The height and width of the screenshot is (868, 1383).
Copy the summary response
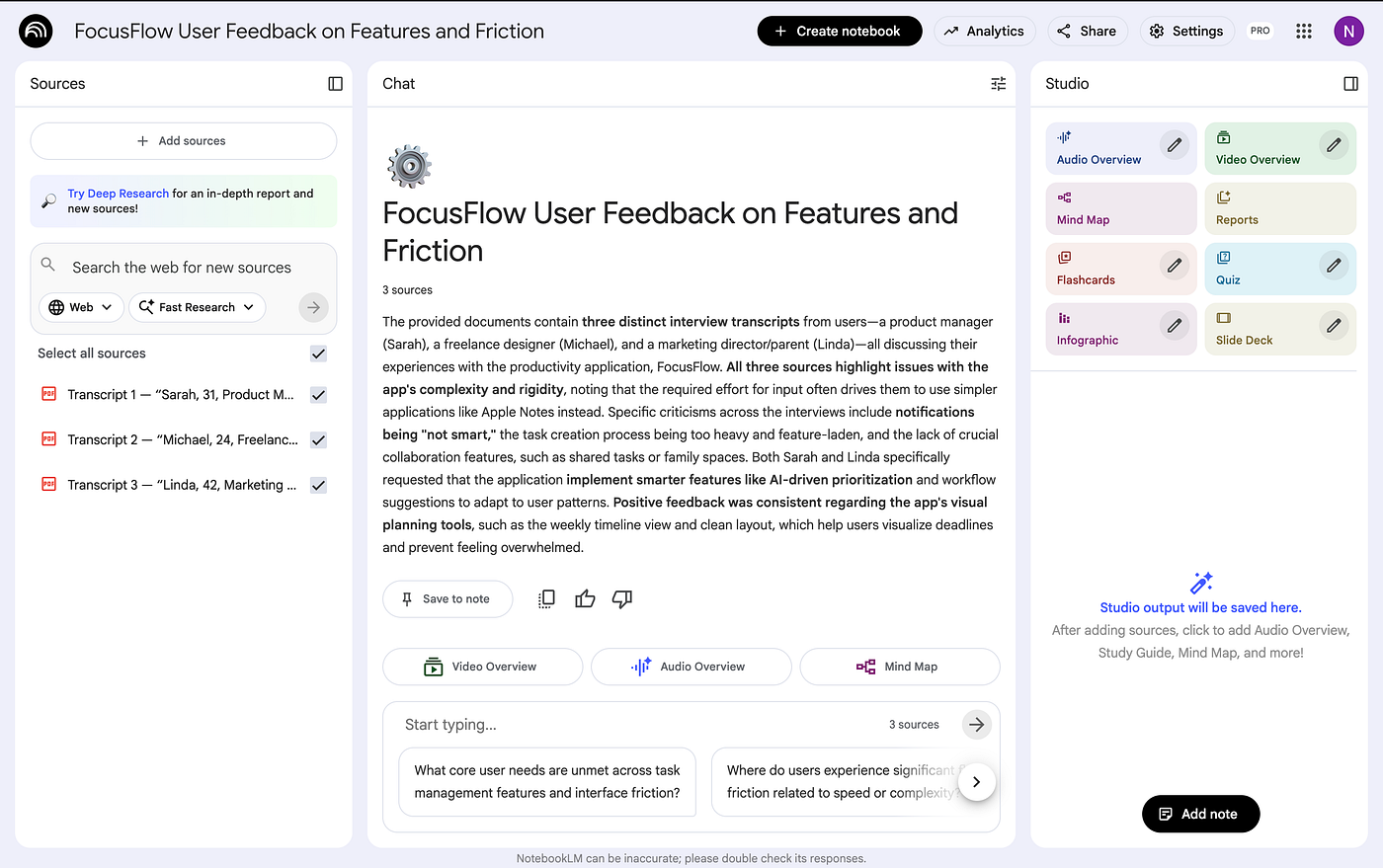[546, 598]
